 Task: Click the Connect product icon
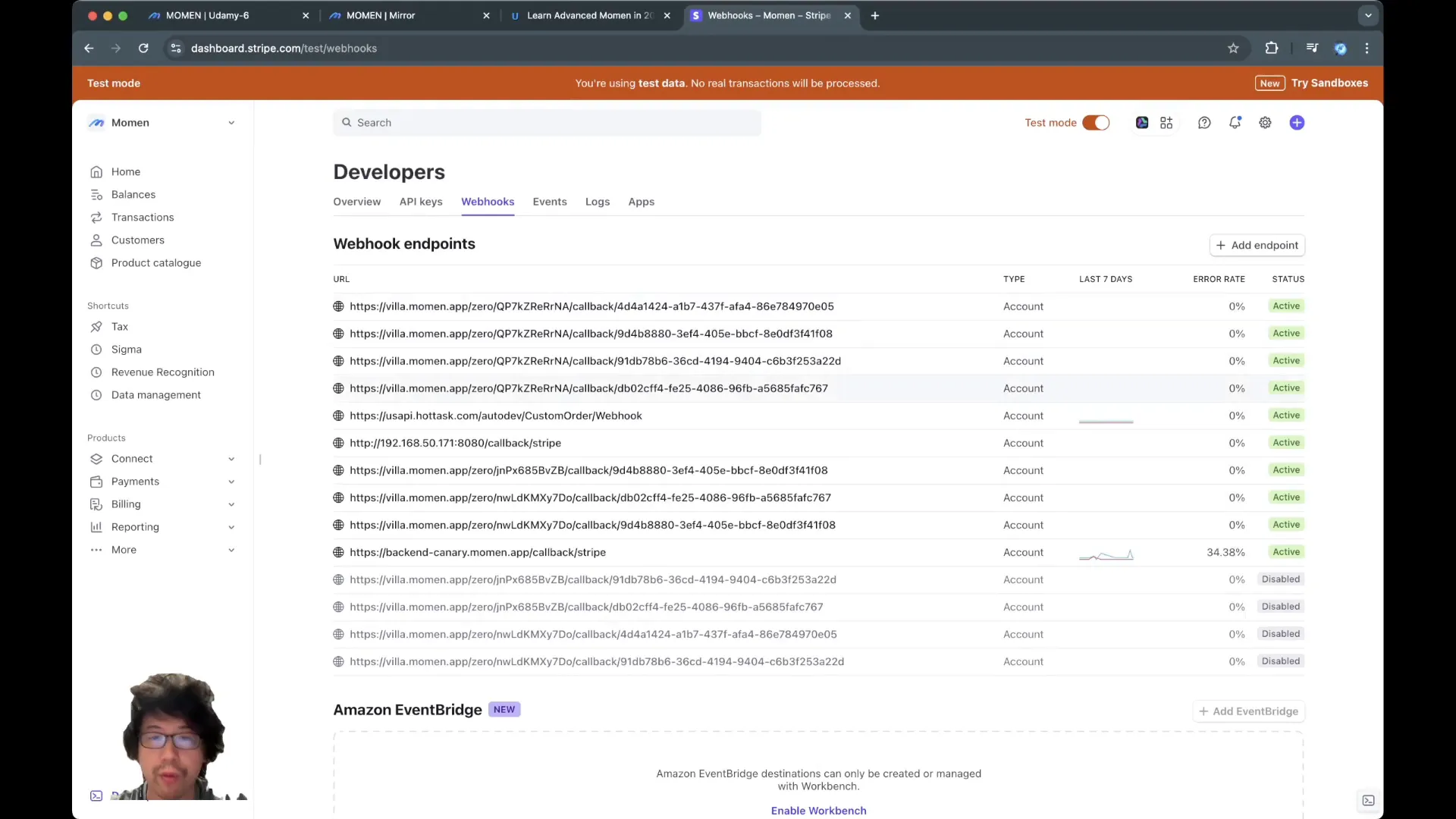(96, 459)
